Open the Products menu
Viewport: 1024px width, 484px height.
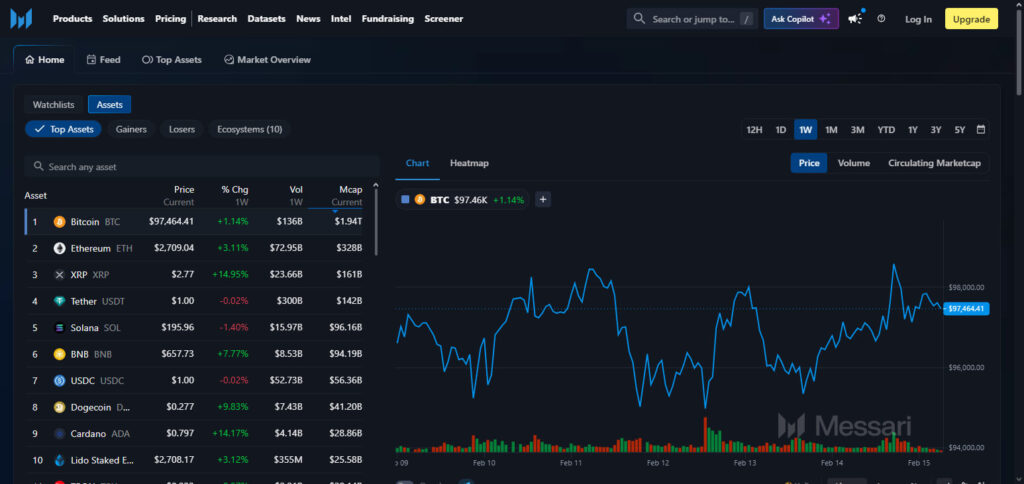click(72, 19)
